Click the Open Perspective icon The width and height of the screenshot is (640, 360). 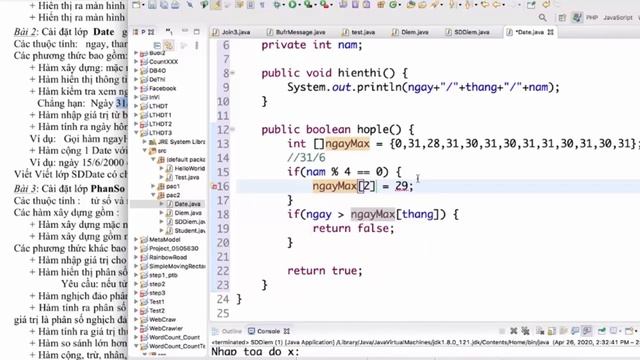[562, 18]
